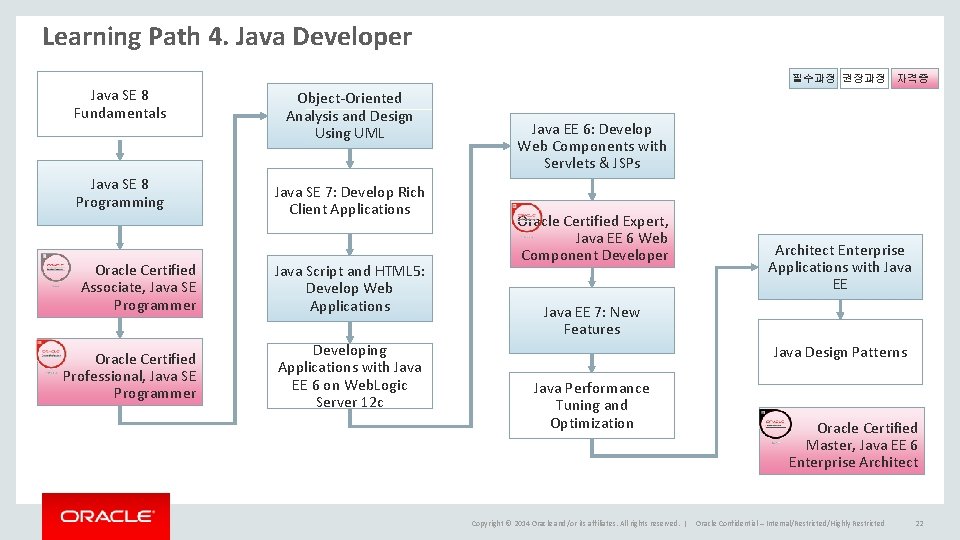
Task: Click Developing Applications with Java EE 6 on WebLogic
Action: (x=350, y=376)
